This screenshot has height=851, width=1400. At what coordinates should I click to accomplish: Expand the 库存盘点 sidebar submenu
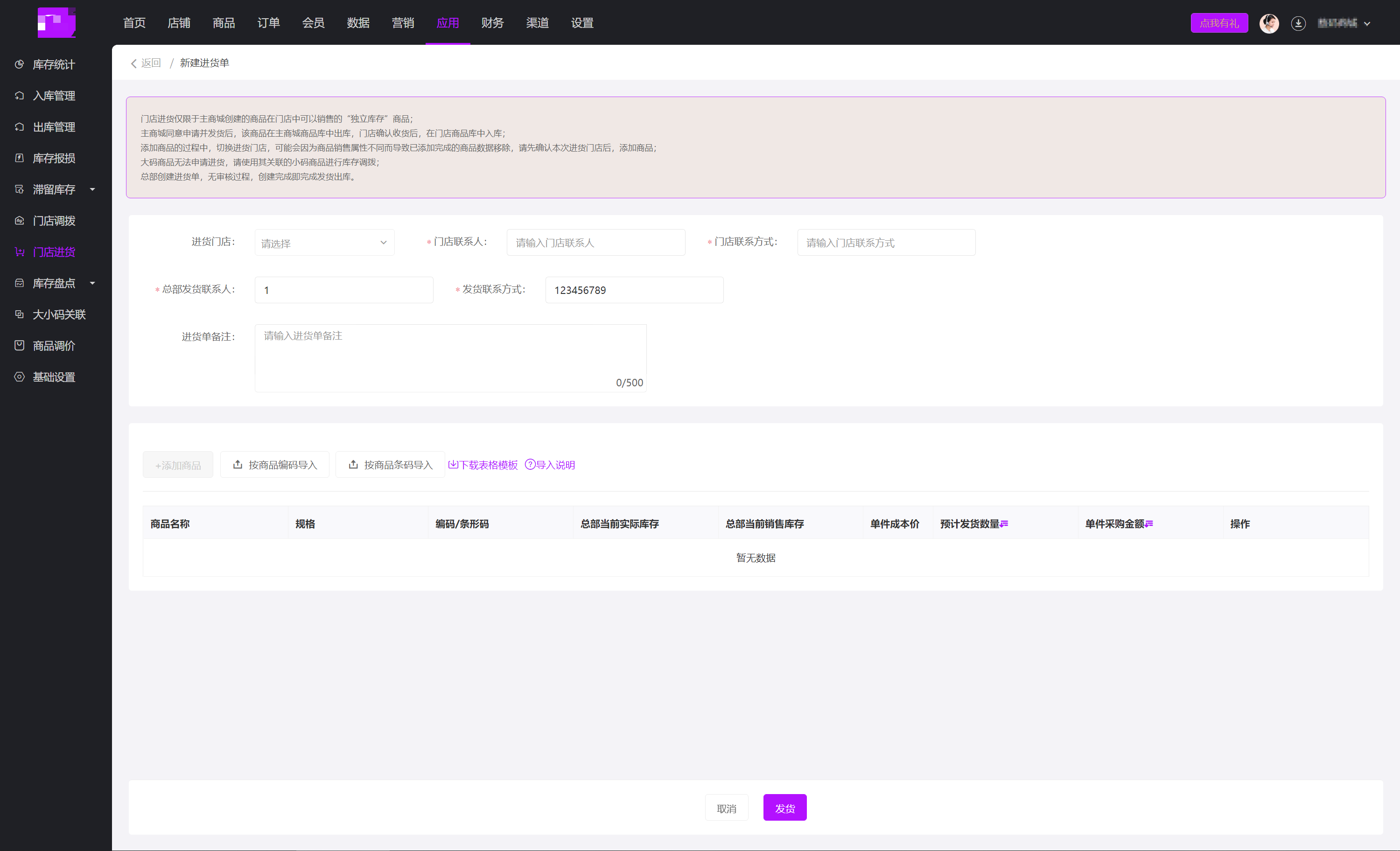pyautogui.click(x=92, y=283)
